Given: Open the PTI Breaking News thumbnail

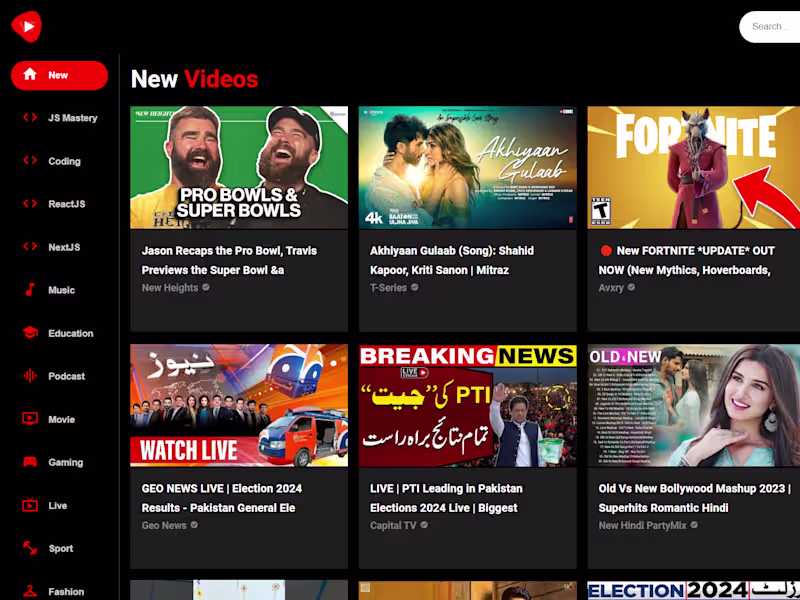Looking at the screenshot, I should point(467,405).
